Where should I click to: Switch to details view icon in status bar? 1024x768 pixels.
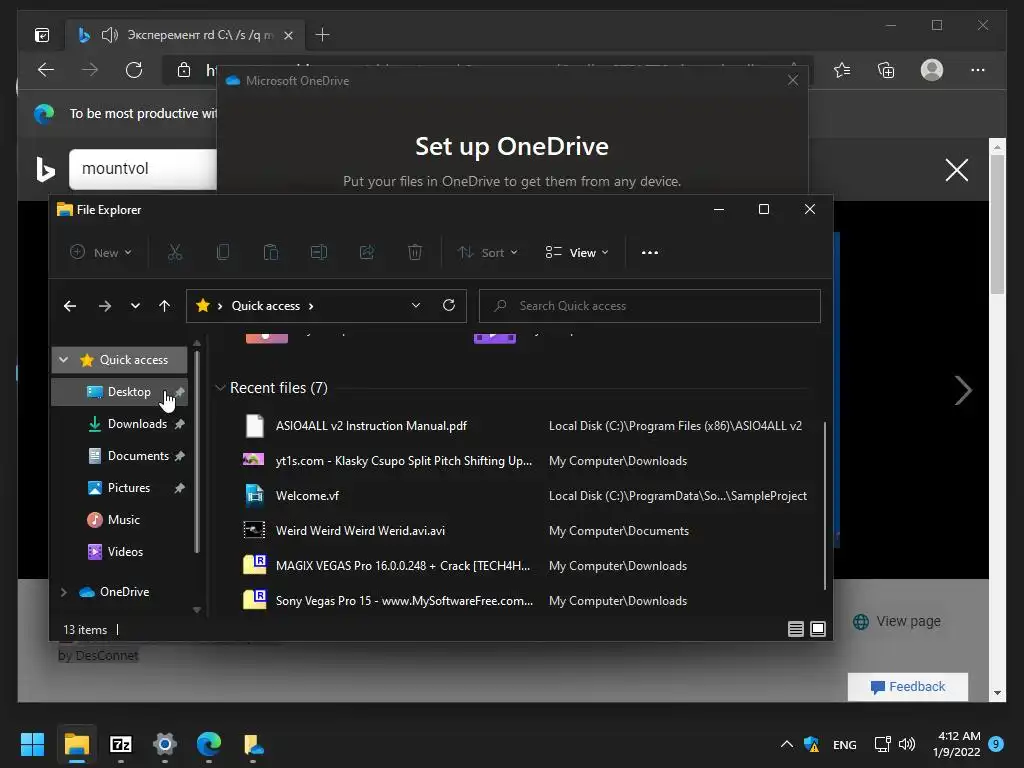(x=795, y=629)
